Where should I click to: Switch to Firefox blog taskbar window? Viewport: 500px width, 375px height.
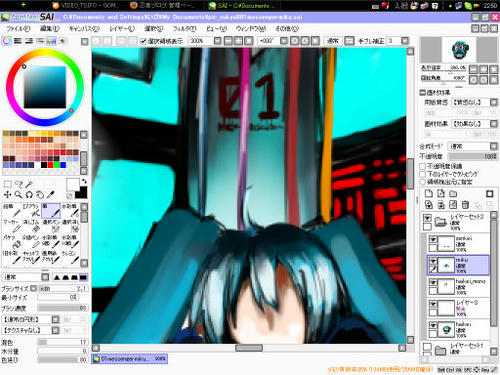tap(163, 6)
